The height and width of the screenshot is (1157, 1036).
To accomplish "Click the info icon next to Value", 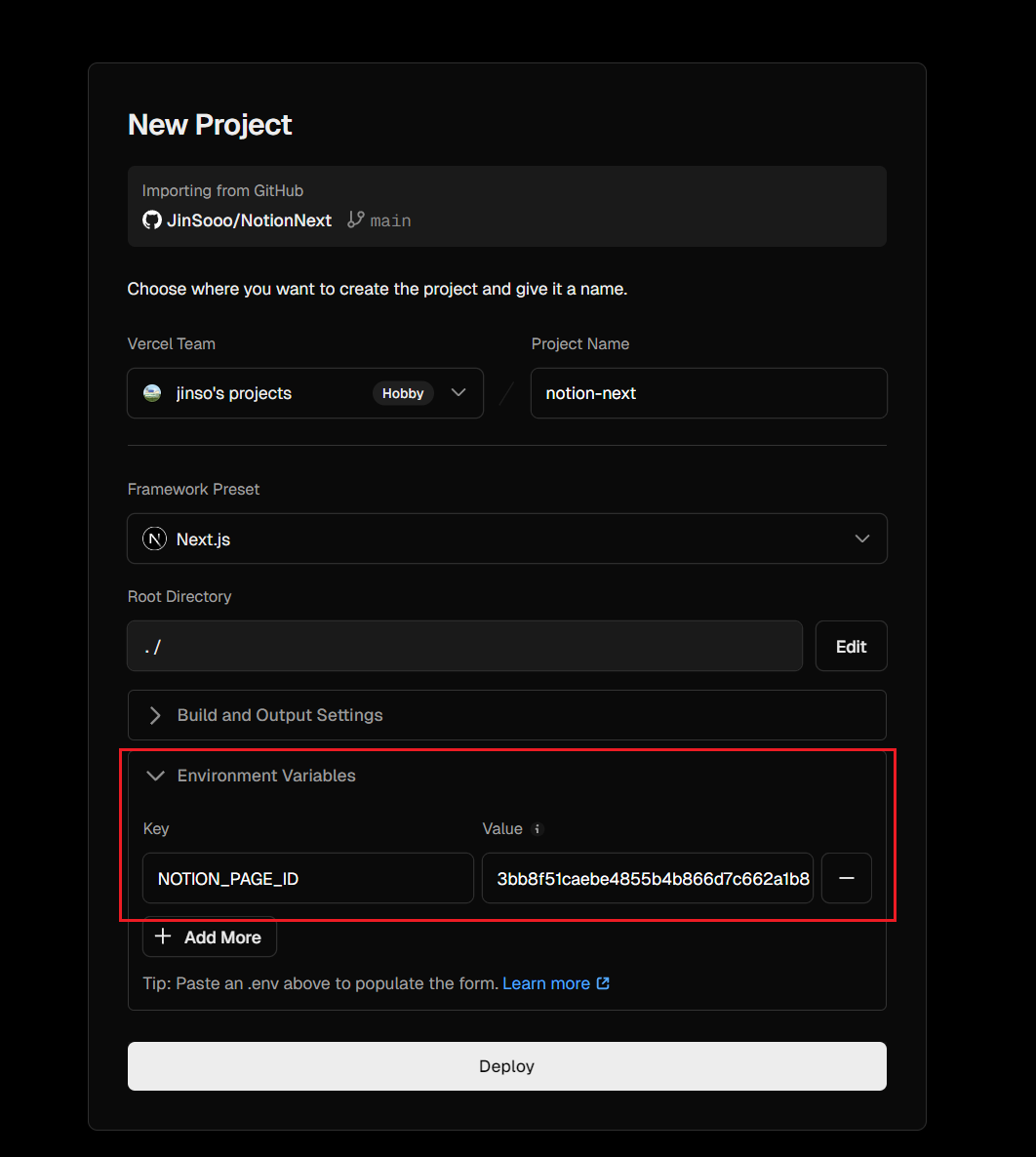I will coord(538,828).
